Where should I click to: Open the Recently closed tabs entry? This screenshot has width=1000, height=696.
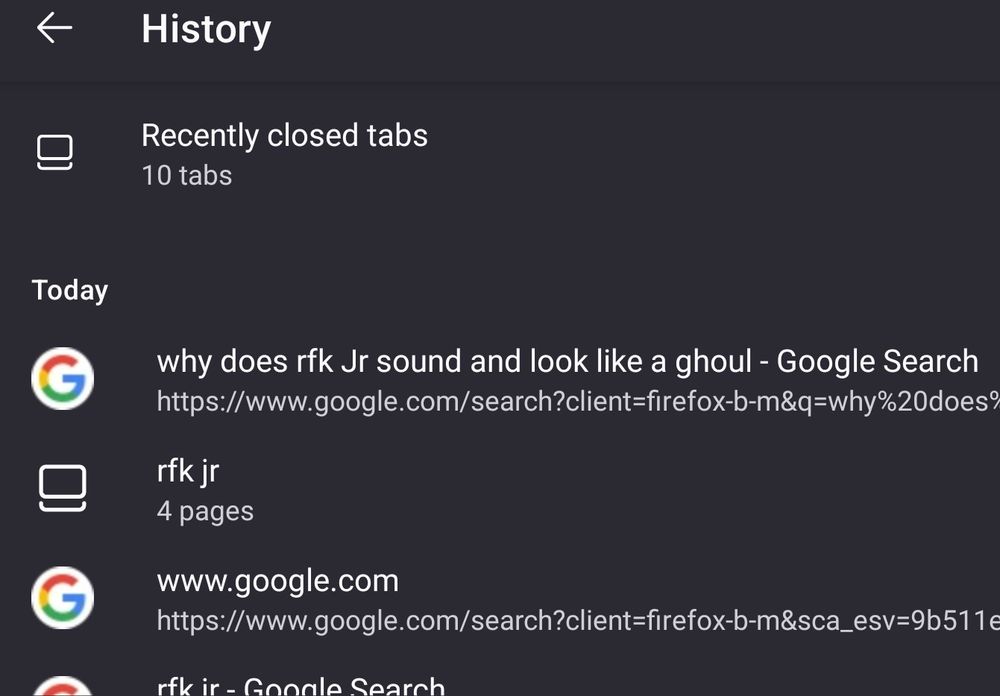tap(285, 152)
